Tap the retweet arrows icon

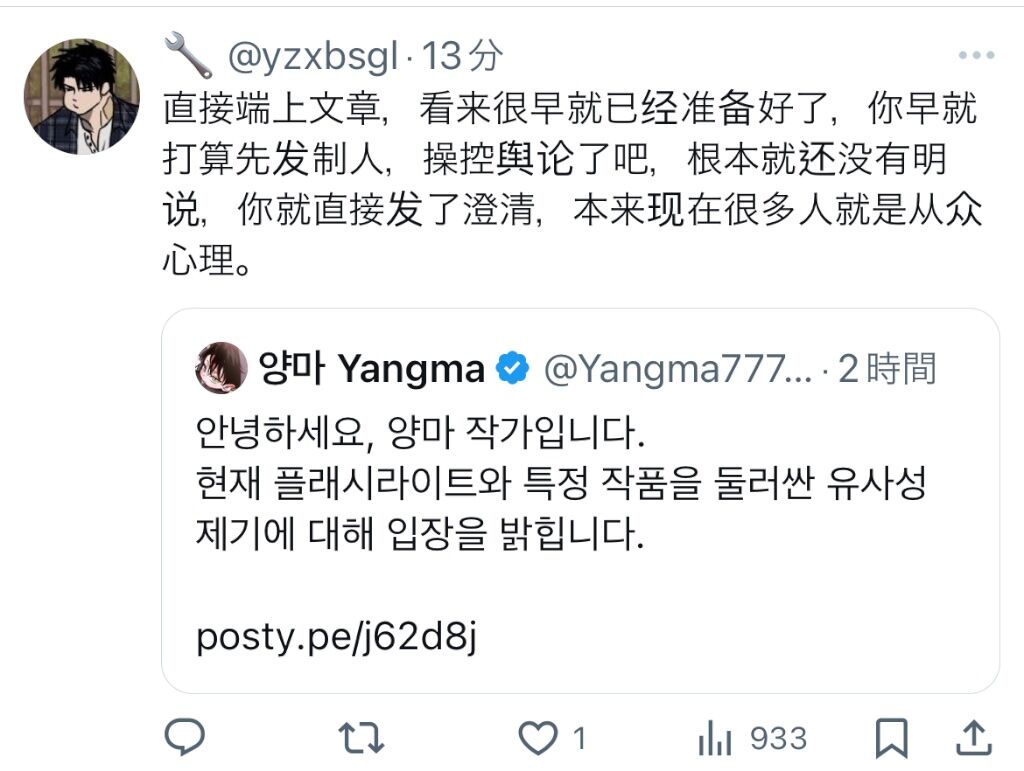pyautogui.click(x=361, y=738)
